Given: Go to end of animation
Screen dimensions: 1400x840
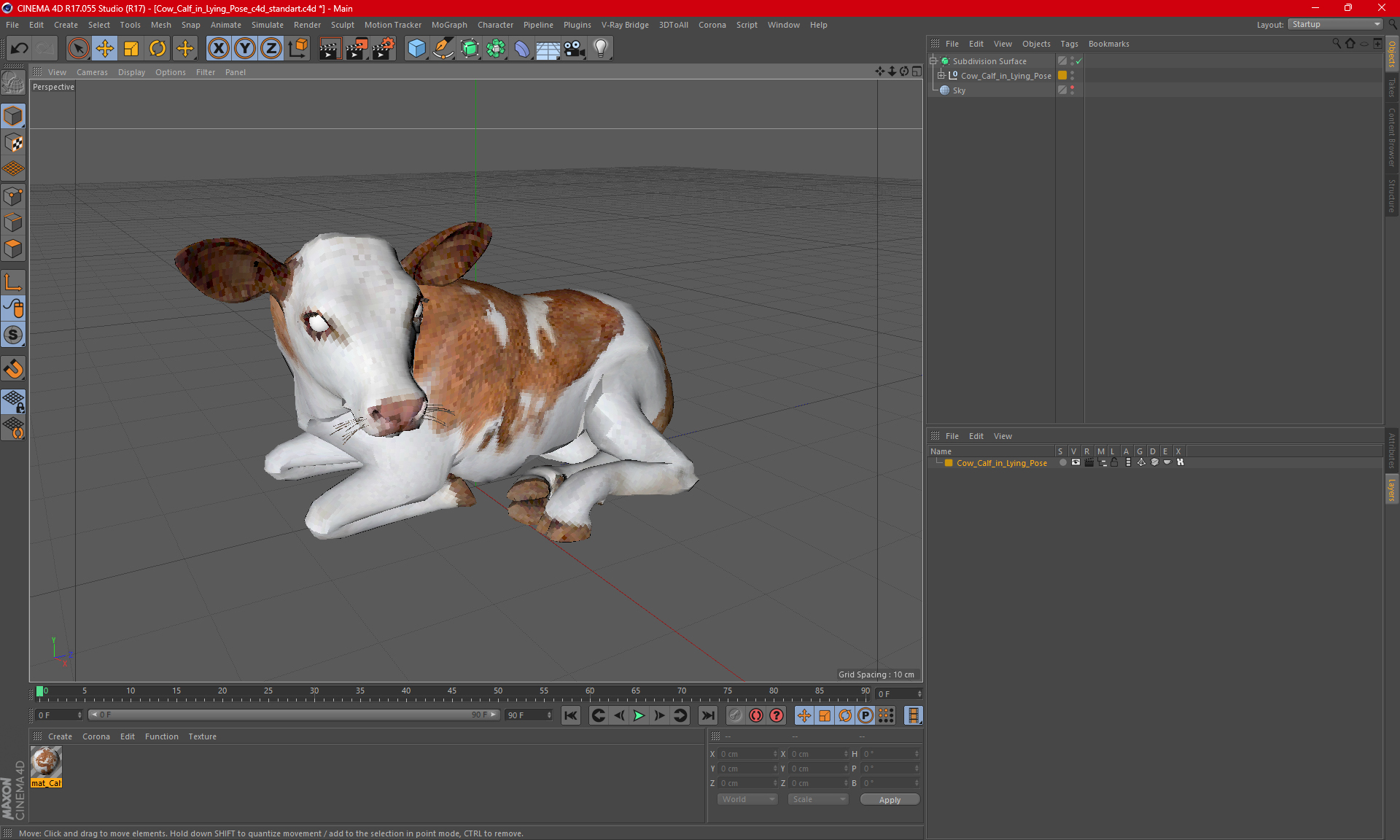Looking at the screenshot, I should [x=707, y=715].
